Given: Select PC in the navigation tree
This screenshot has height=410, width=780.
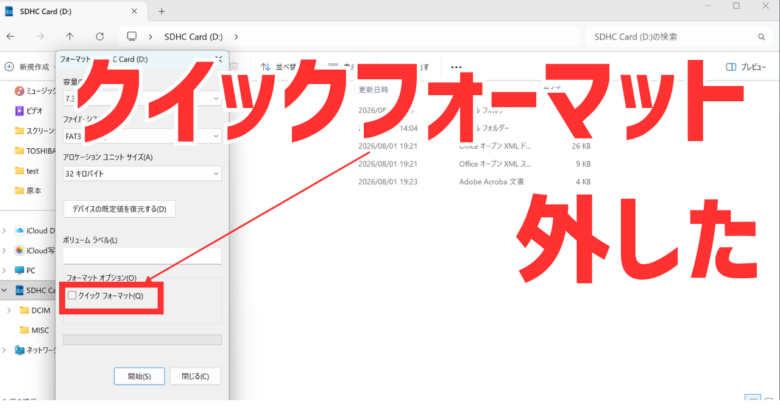Looking at the screenshot, I should pyautogui.click(x=25, y=270).
